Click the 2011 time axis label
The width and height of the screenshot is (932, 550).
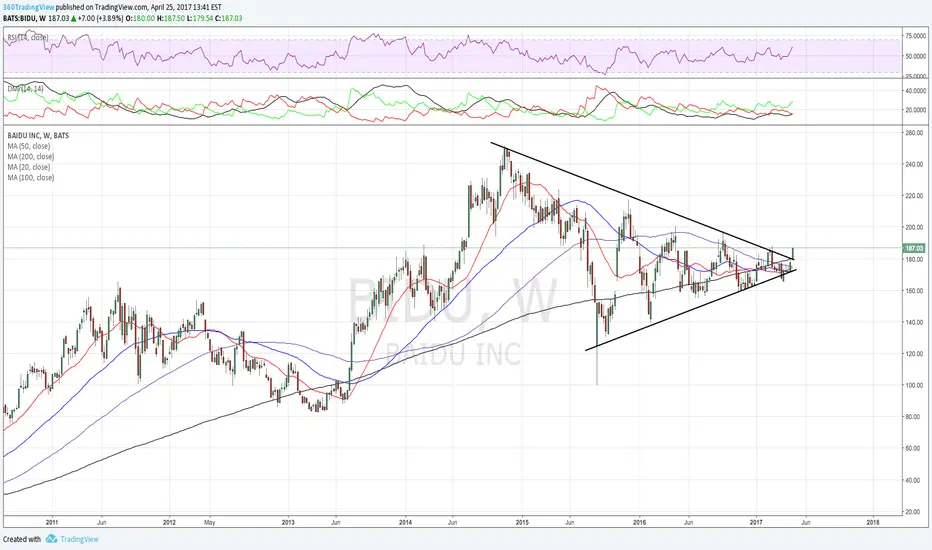52,523
